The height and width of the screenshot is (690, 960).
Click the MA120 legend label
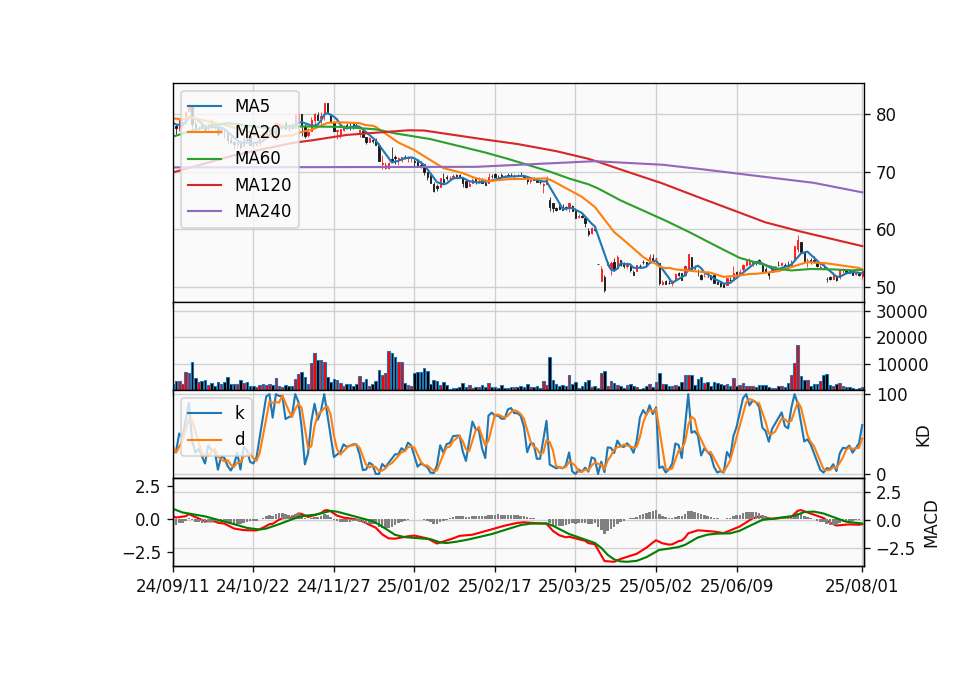coord(263,185)
